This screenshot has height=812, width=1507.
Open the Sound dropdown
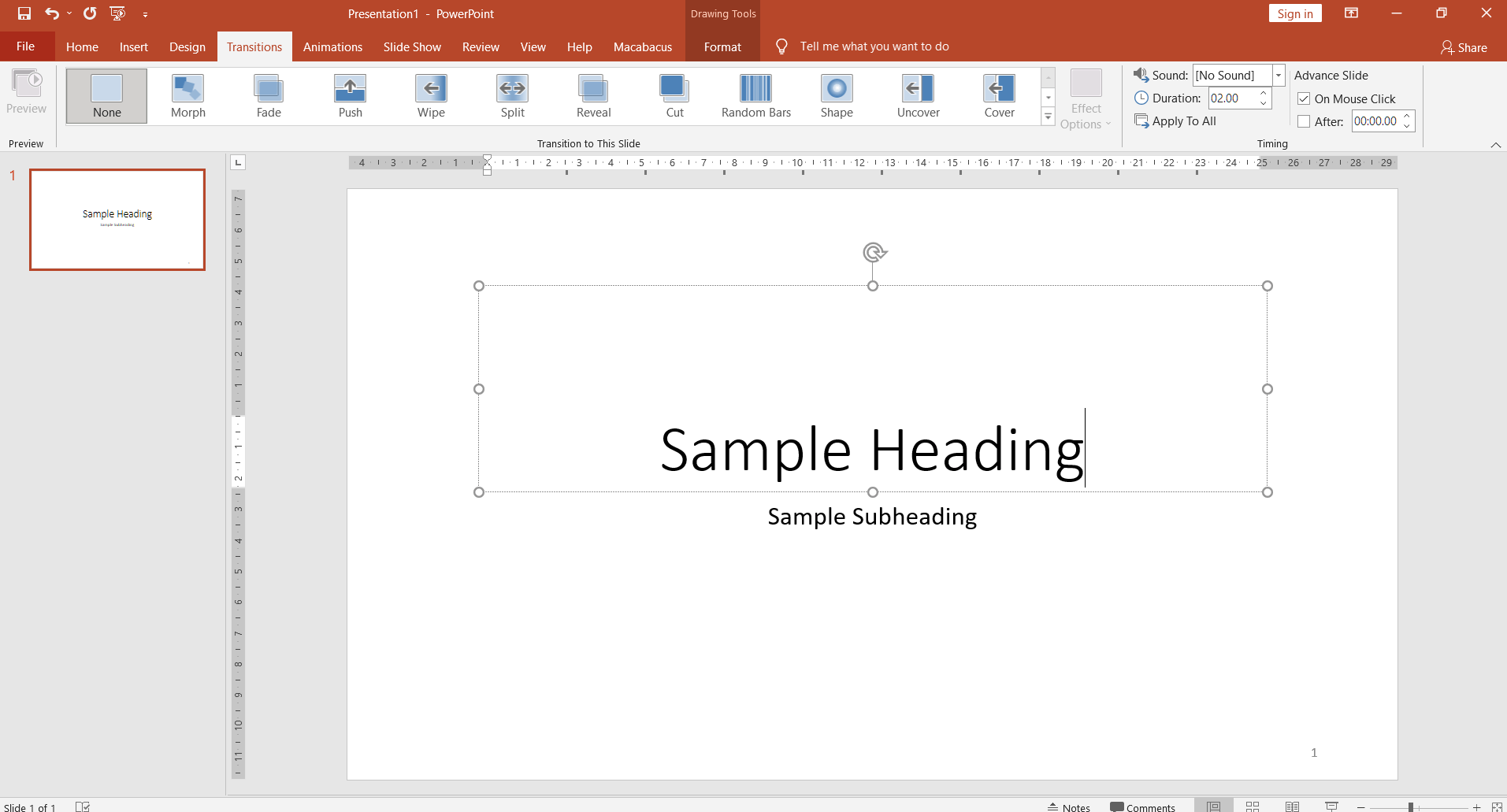(1278, 75)
